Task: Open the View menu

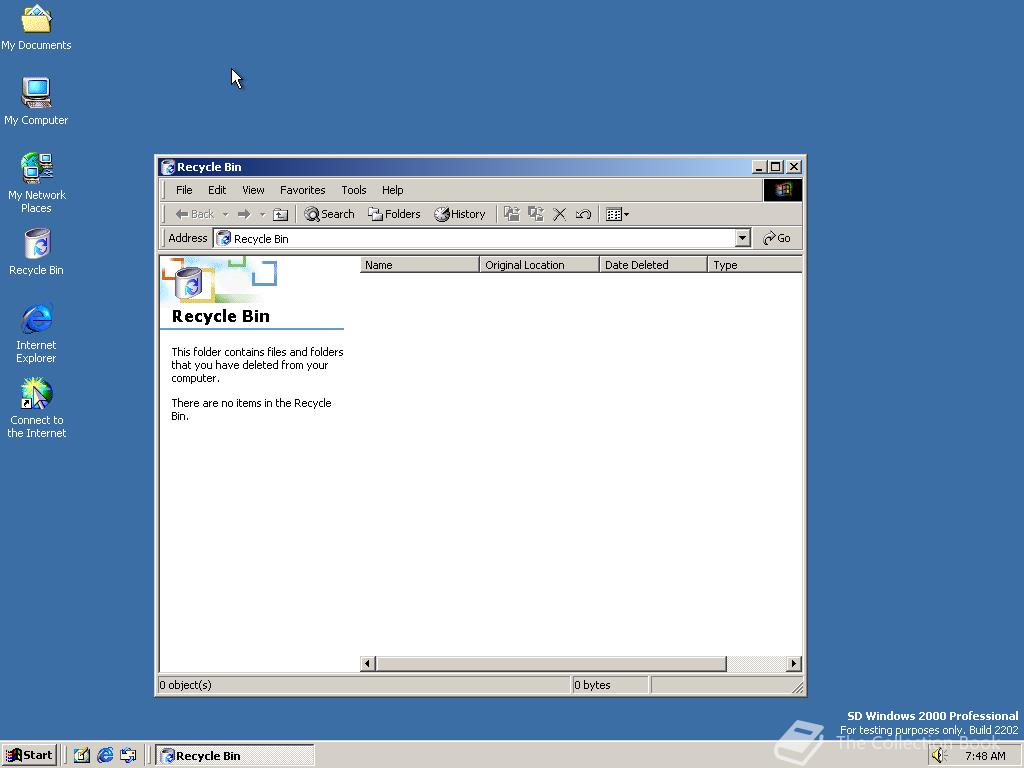Action: point(253,190)
